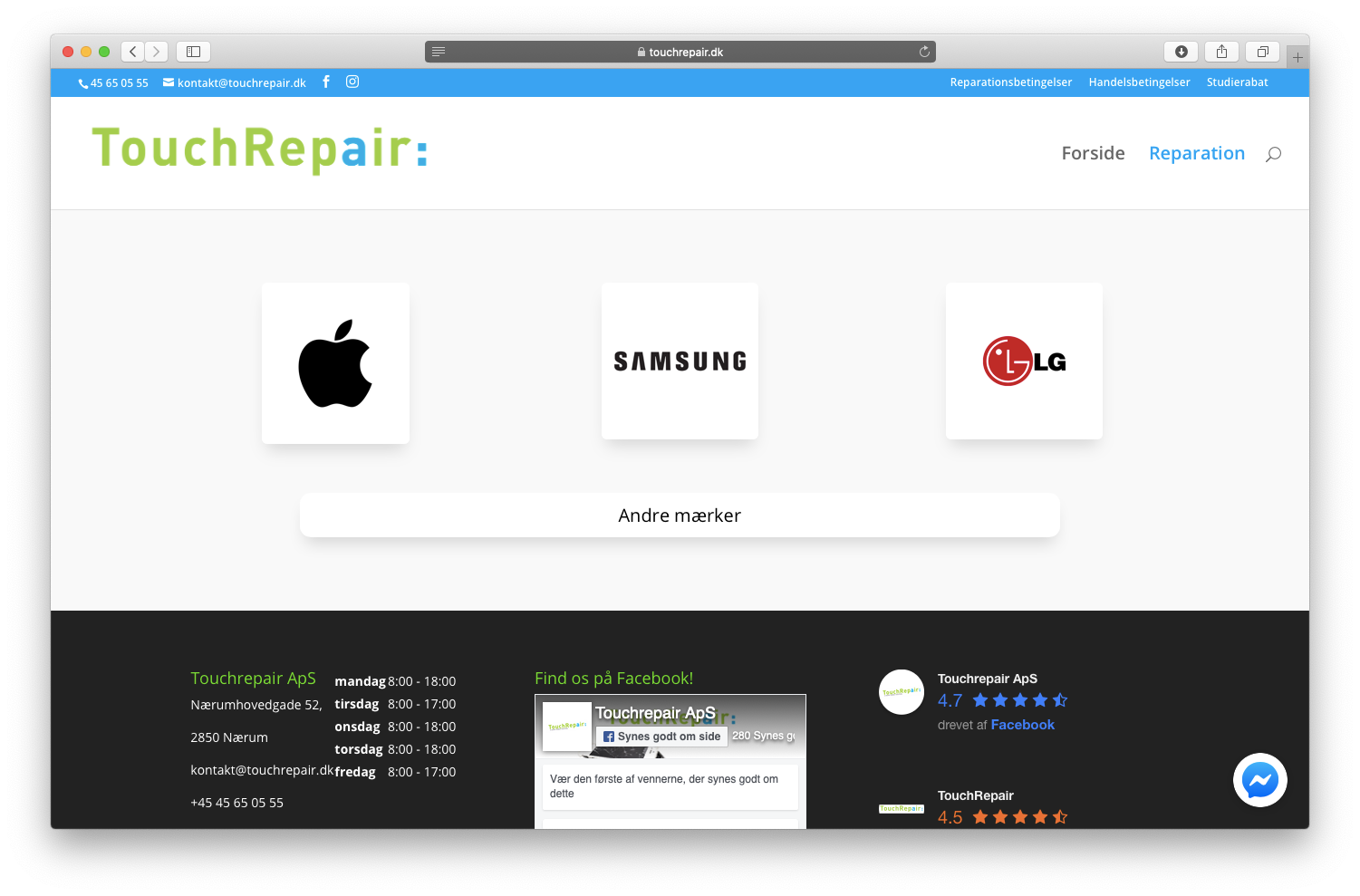Image resolution: width=1360 pixels, height=896 pixels.
Task: Select the Samsung brand tile
Action: click(680, 361)
